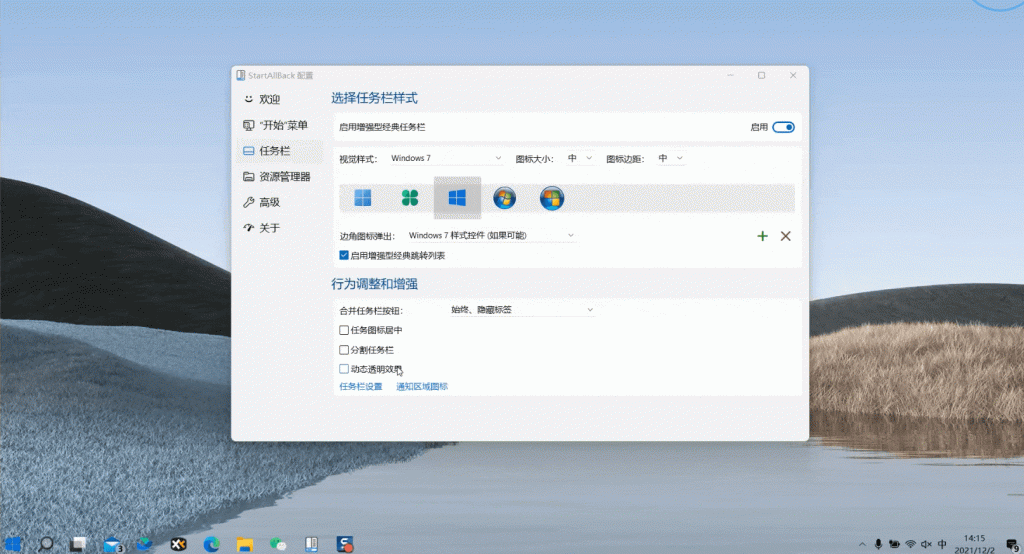1024x554 pixels.
Task: Open WeChat from the taskbar
Action: tap(278, 544)
